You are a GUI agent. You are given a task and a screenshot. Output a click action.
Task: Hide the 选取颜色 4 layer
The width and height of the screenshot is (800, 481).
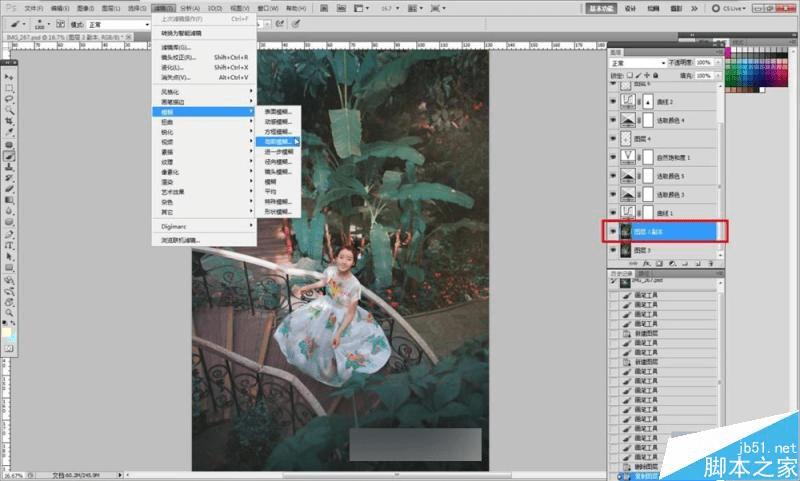click(x=613, y=121)
